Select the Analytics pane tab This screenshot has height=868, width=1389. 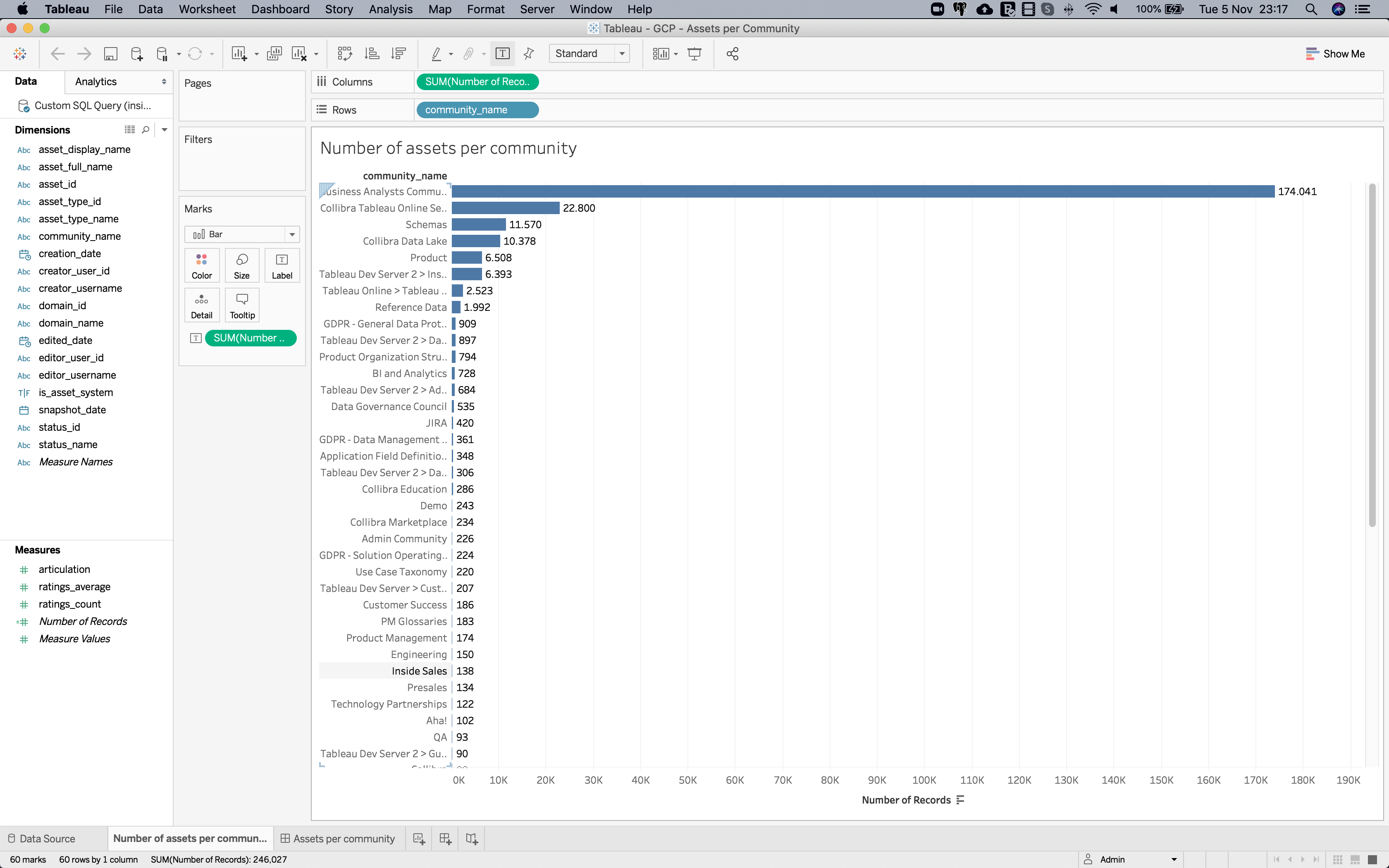click(96, 81)
